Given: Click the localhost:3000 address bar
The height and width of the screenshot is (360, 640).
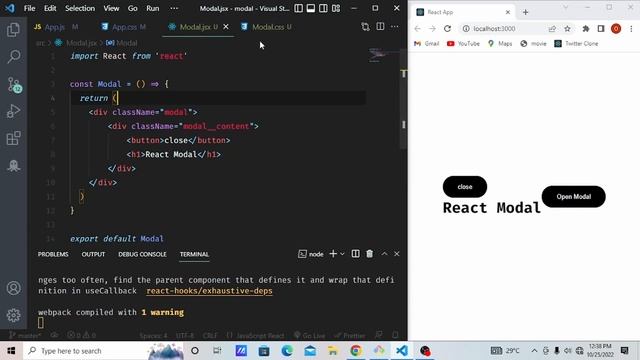Looking at the screenshot, I should point(495,29).
